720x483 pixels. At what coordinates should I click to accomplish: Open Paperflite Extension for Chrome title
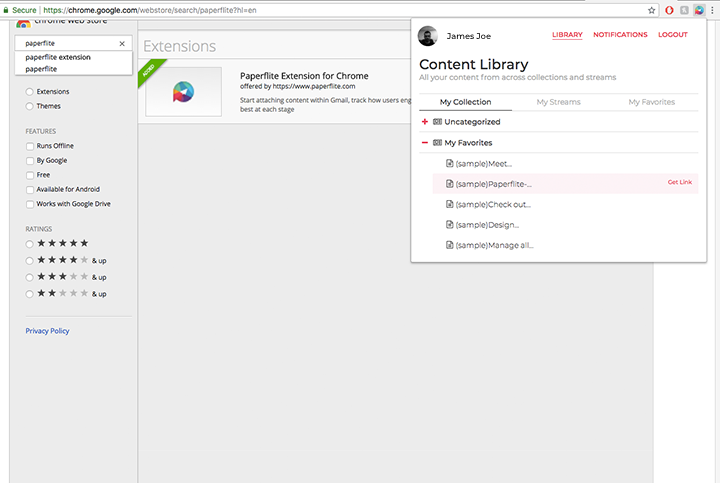(304, 76)
